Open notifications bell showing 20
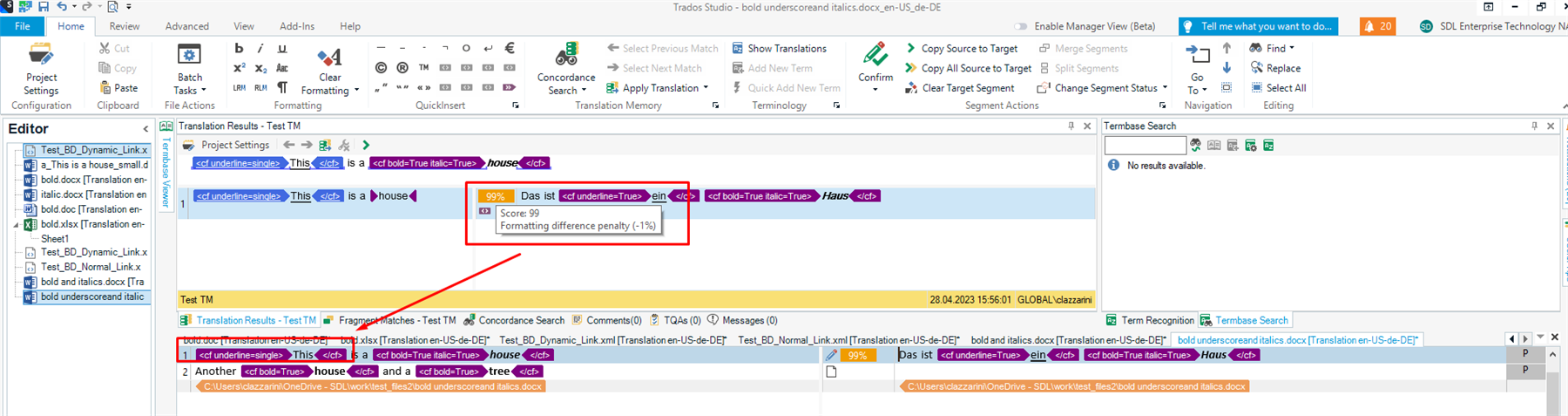This screenshot has height=416, width=1568. 1377,26
